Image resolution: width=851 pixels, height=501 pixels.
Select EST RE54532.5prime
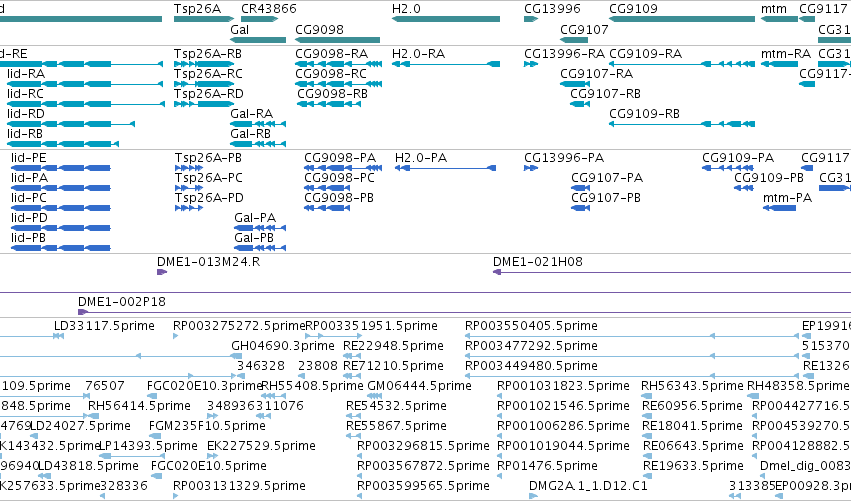coord(397,406)
